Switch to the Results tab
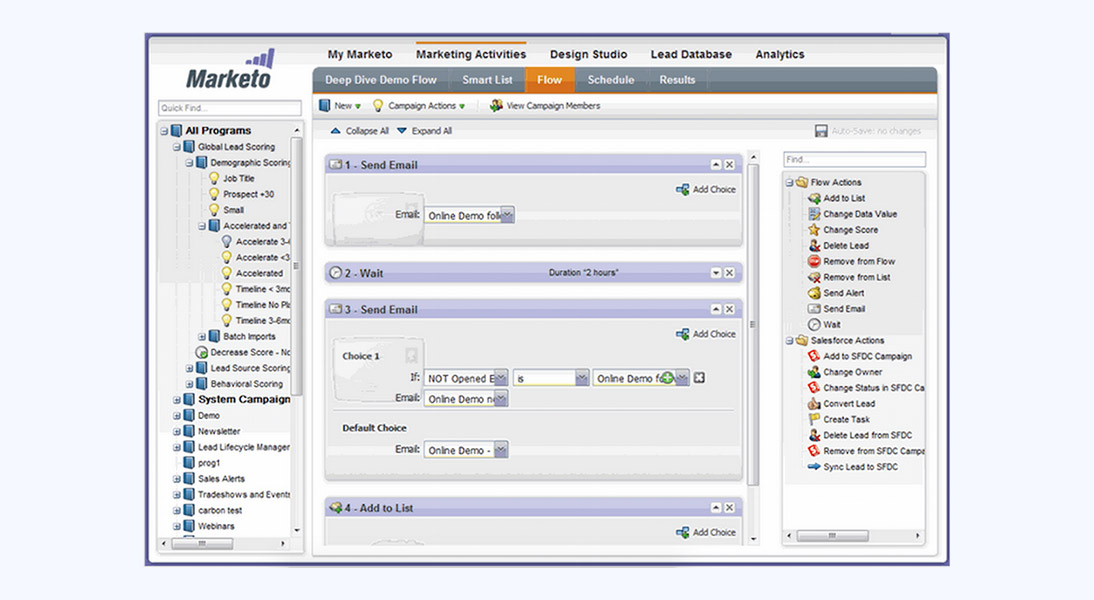 click(x=677, y=80)
